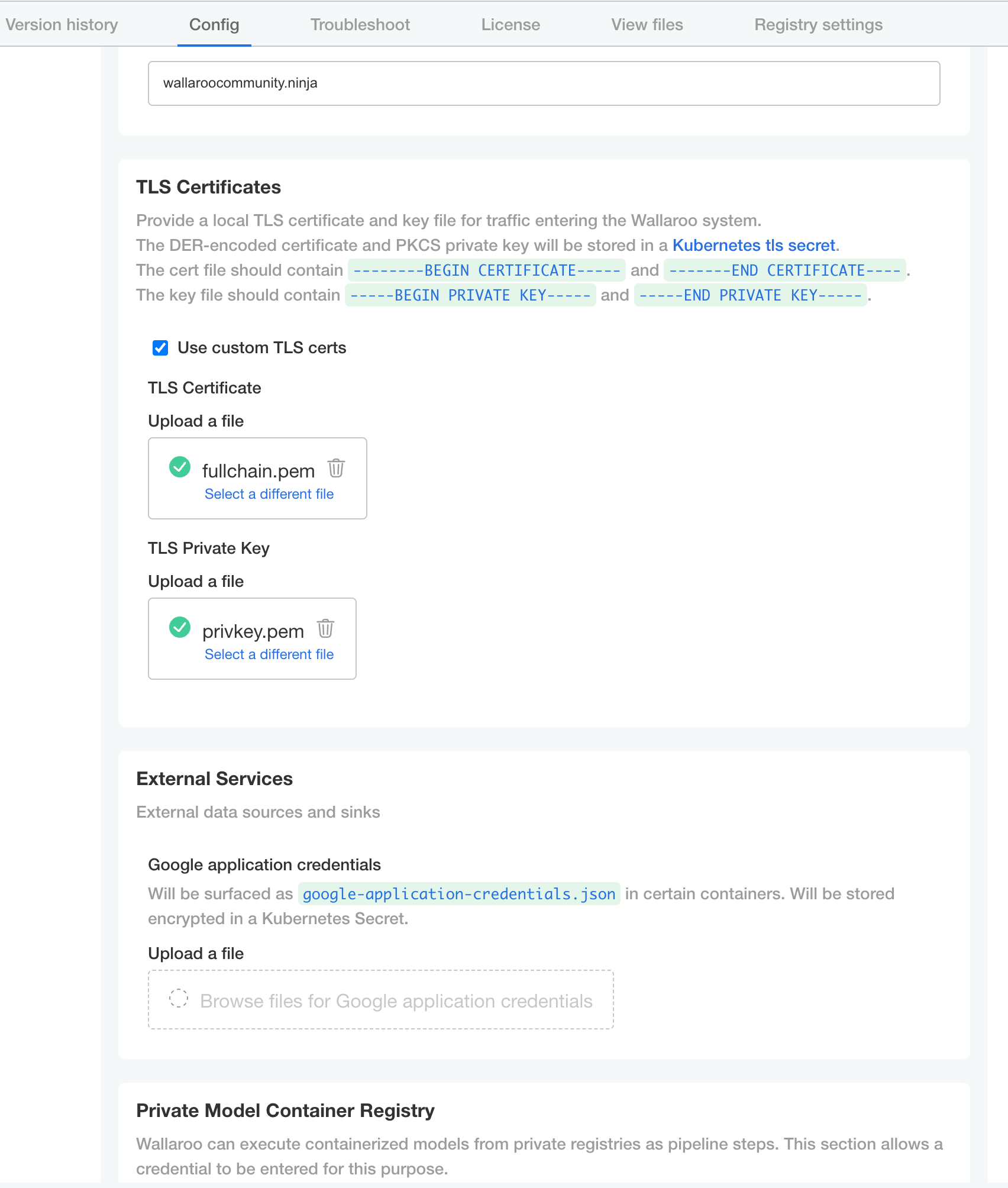The image size is (1008, 1188).
Task: Click the green checkmark beside fullchain.pem
Action: [180, 467]
